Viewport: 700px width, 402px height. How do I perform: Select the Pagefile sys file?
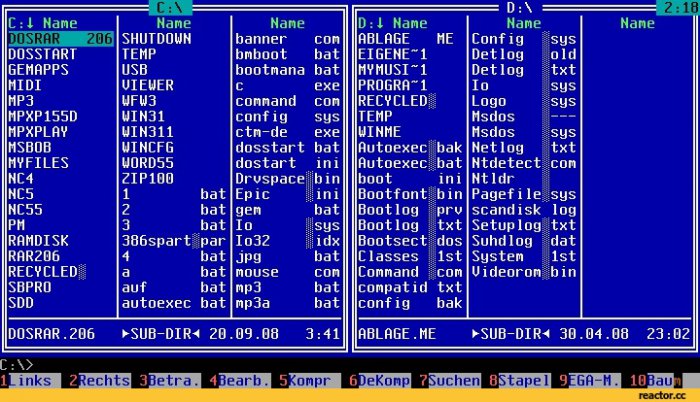click(524, 194)
